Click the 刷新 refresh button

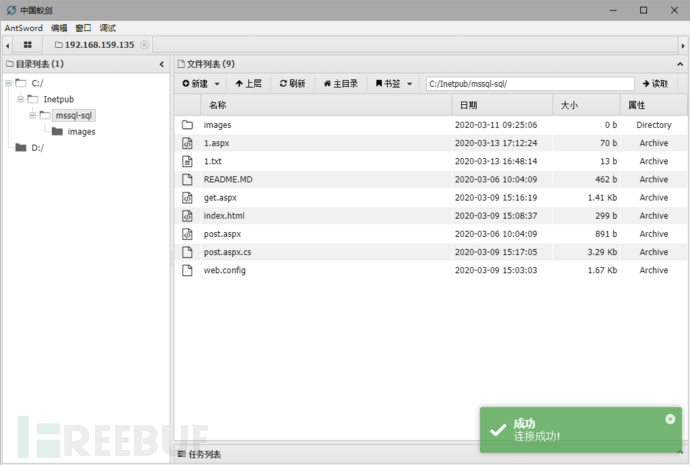(292, 84)
